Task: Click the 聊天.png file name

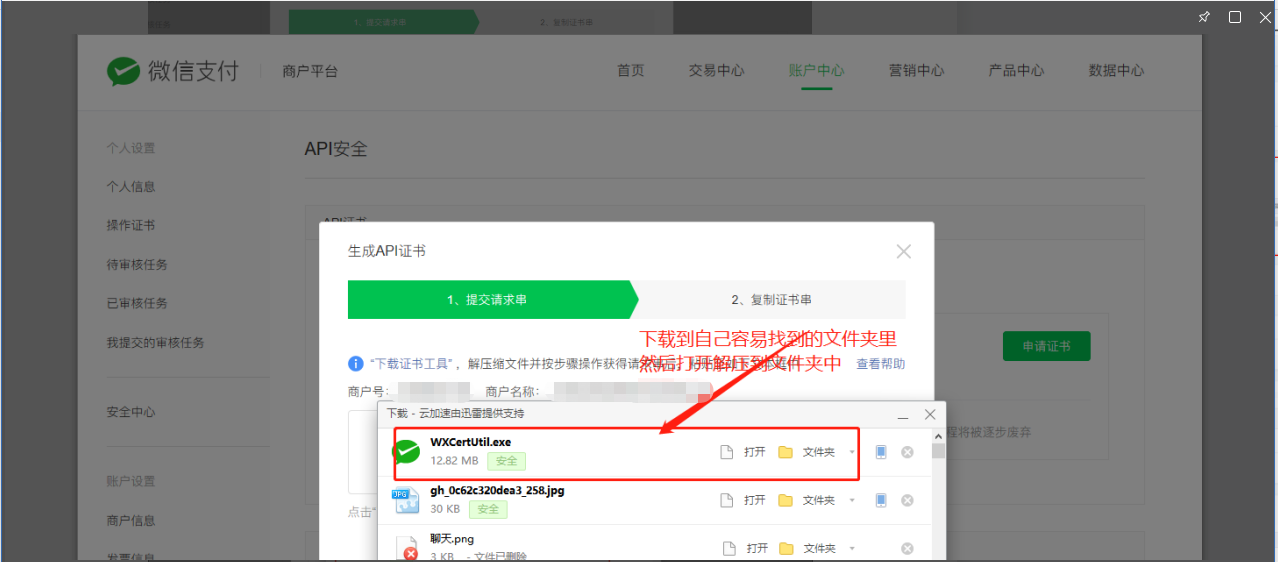Action: click(452, 539)
